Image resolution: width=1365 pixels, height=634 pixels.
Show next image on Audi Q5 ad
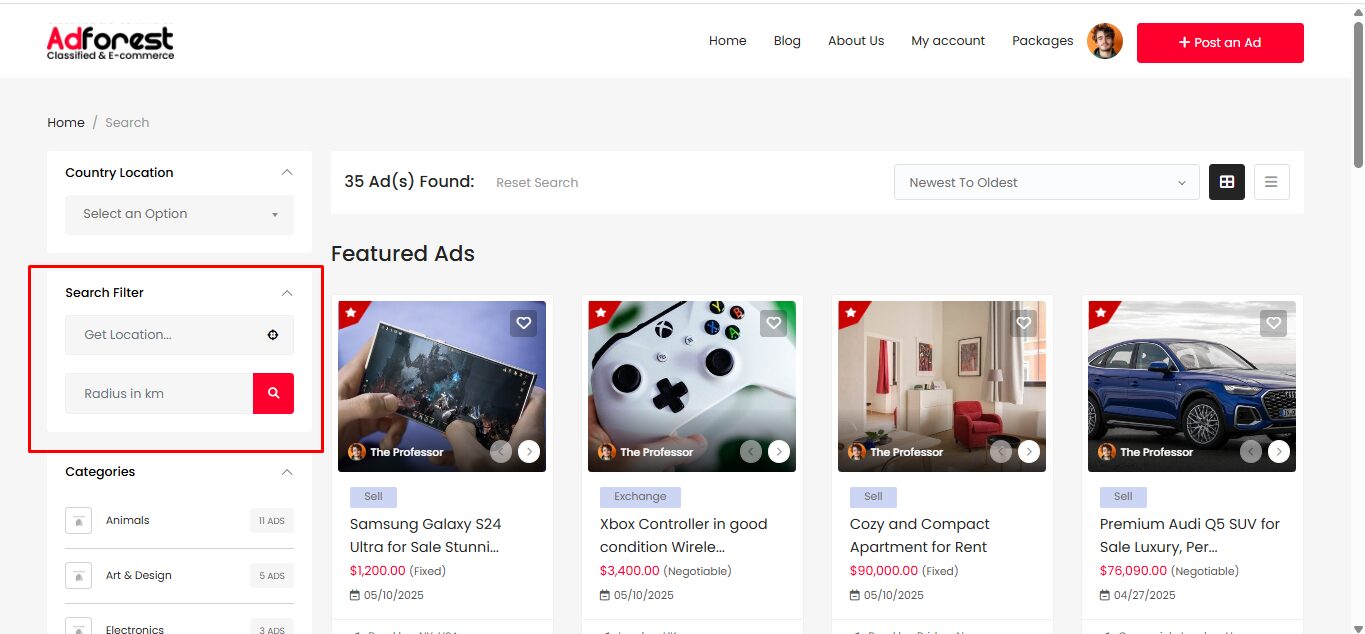tap(1278, 452)
